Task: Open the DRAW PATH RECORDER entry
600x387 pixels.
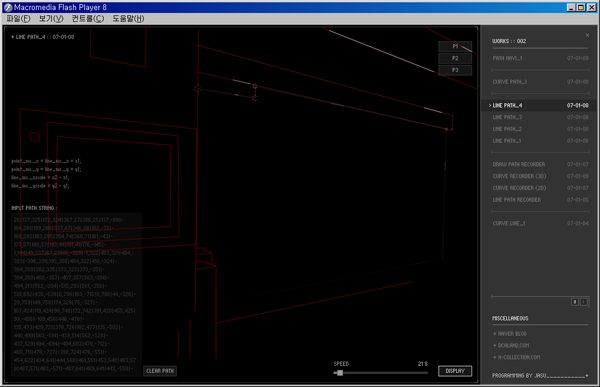Action: click(540, 164)
